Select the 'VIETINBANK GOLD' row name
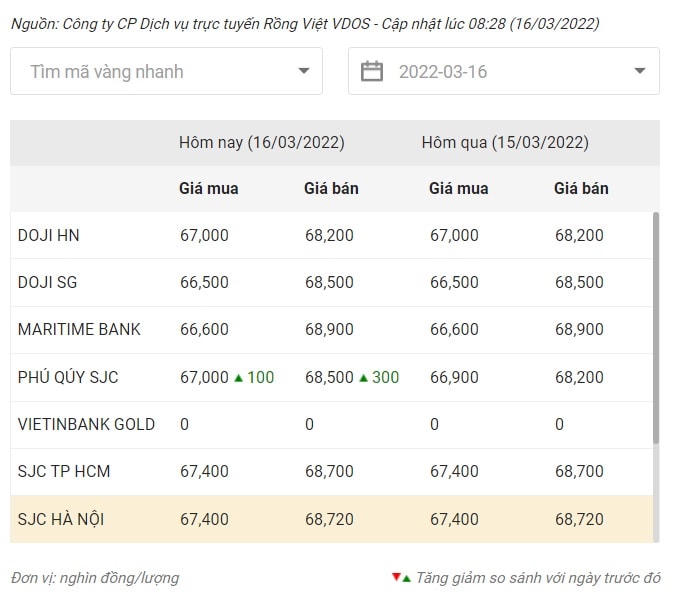 pyautogui.click(x=86, y=424)
